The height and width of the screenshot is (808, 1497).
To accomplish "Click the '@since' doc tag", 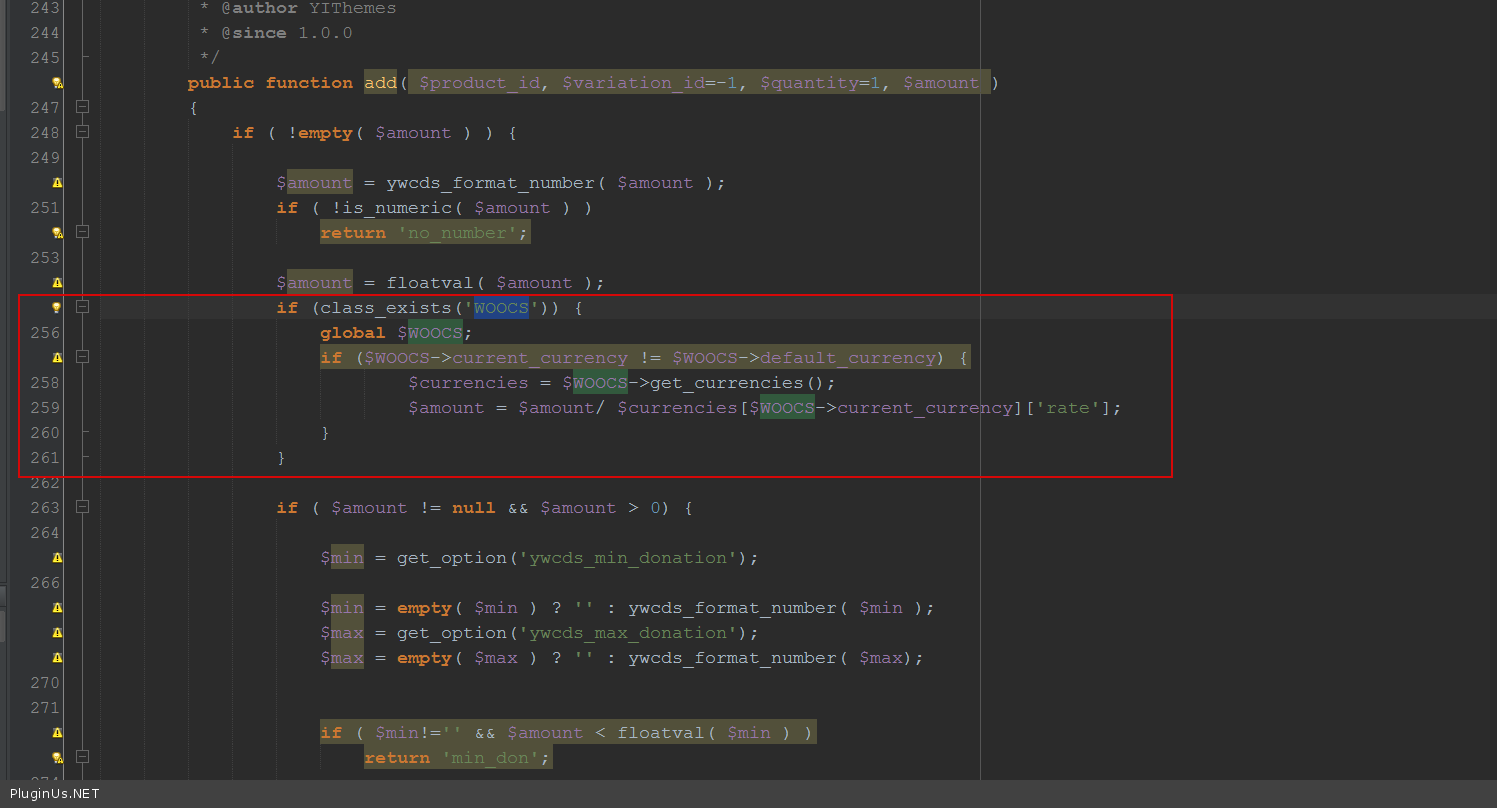I will tap(254, 33).
